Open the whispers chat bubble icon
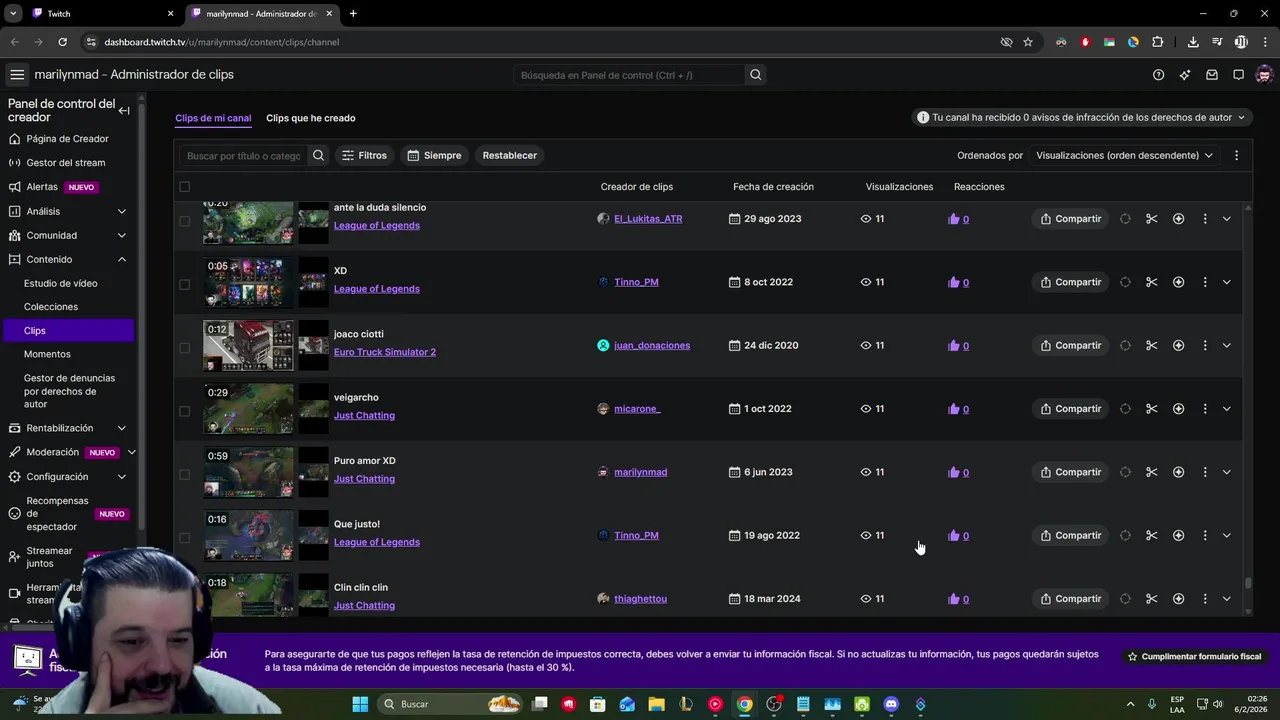Image resolution: width=1280 pixels, height=720 pixels. coord(1238,75)
